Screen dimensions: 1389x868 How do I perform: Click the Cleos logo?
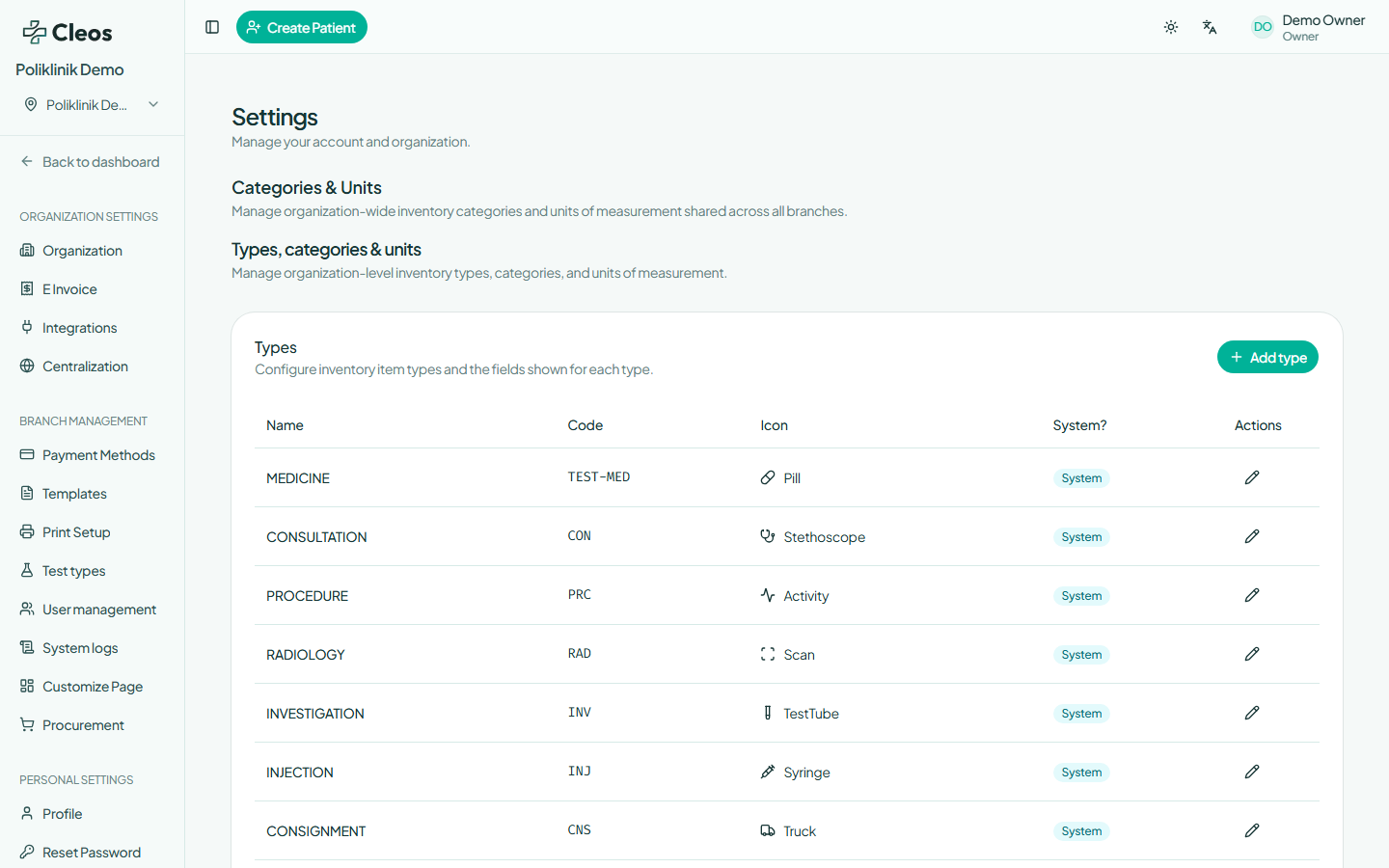point(68,33)
